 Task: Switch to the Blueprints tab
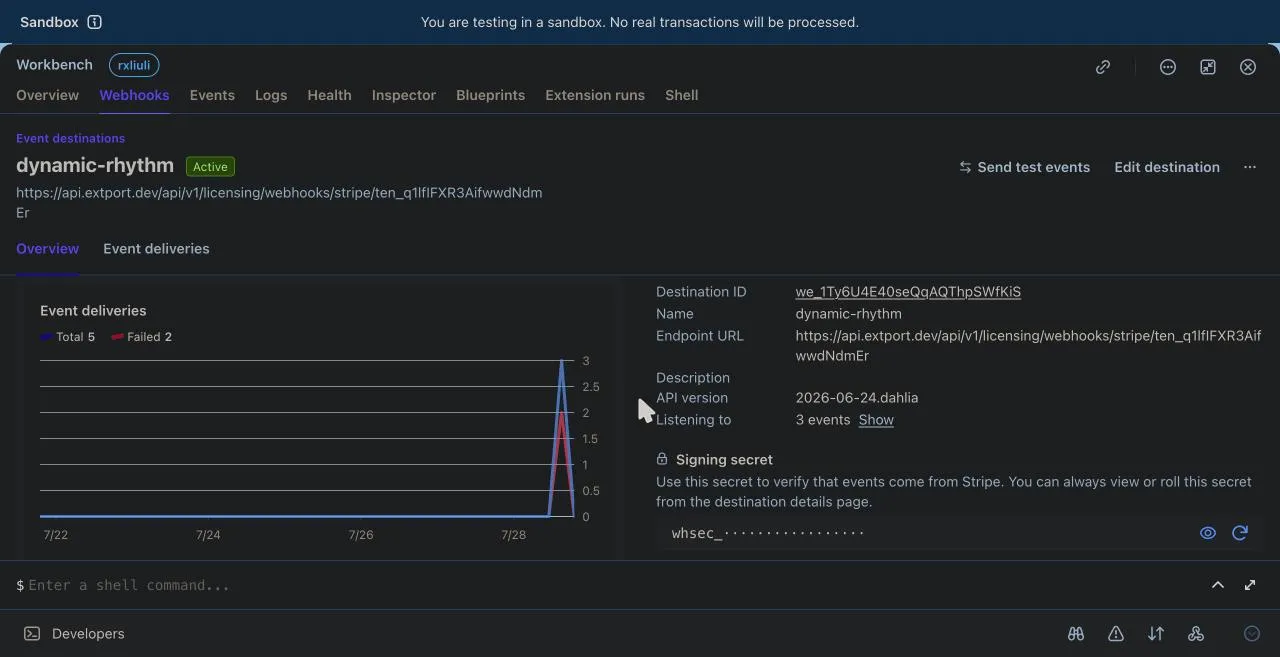coord(490,95)
